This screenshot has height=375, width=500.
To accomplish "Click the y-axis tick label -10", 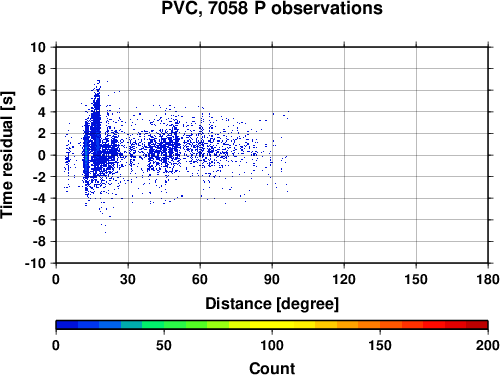I will click(35, 263).
